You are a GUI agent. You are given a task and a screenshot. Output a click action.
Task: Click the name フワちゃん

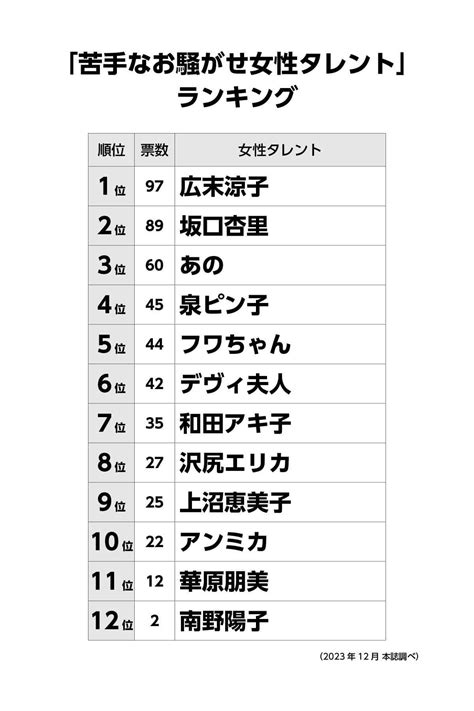coord(235,344)
